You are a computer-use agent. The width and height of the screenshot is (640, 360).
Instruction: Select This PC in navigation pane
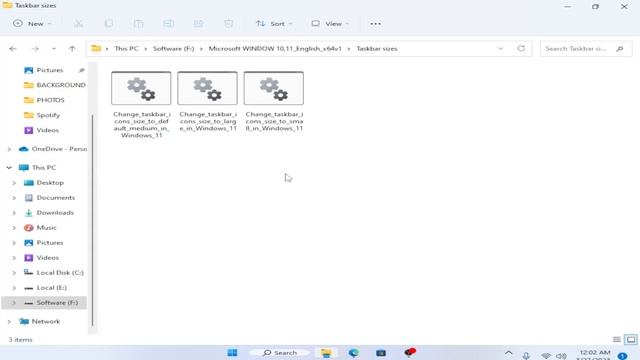click(x=38, y=167)
